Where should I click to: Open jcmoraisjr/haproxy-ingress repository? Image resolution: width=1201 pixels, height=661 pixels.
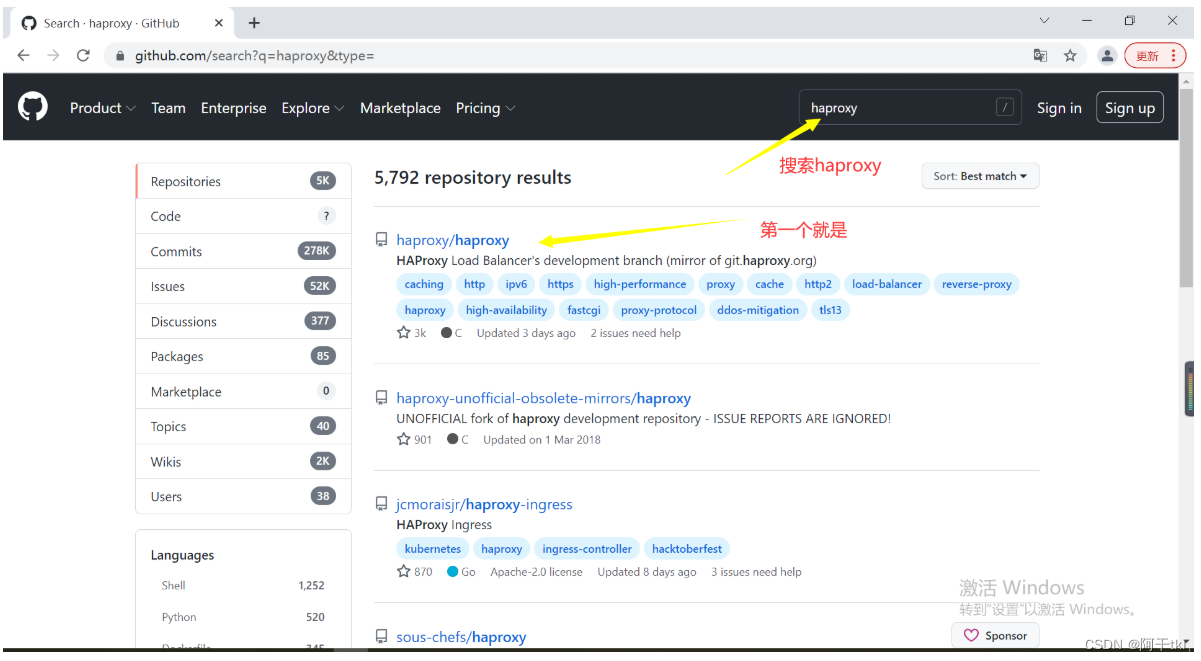click(x=485, y=504)
